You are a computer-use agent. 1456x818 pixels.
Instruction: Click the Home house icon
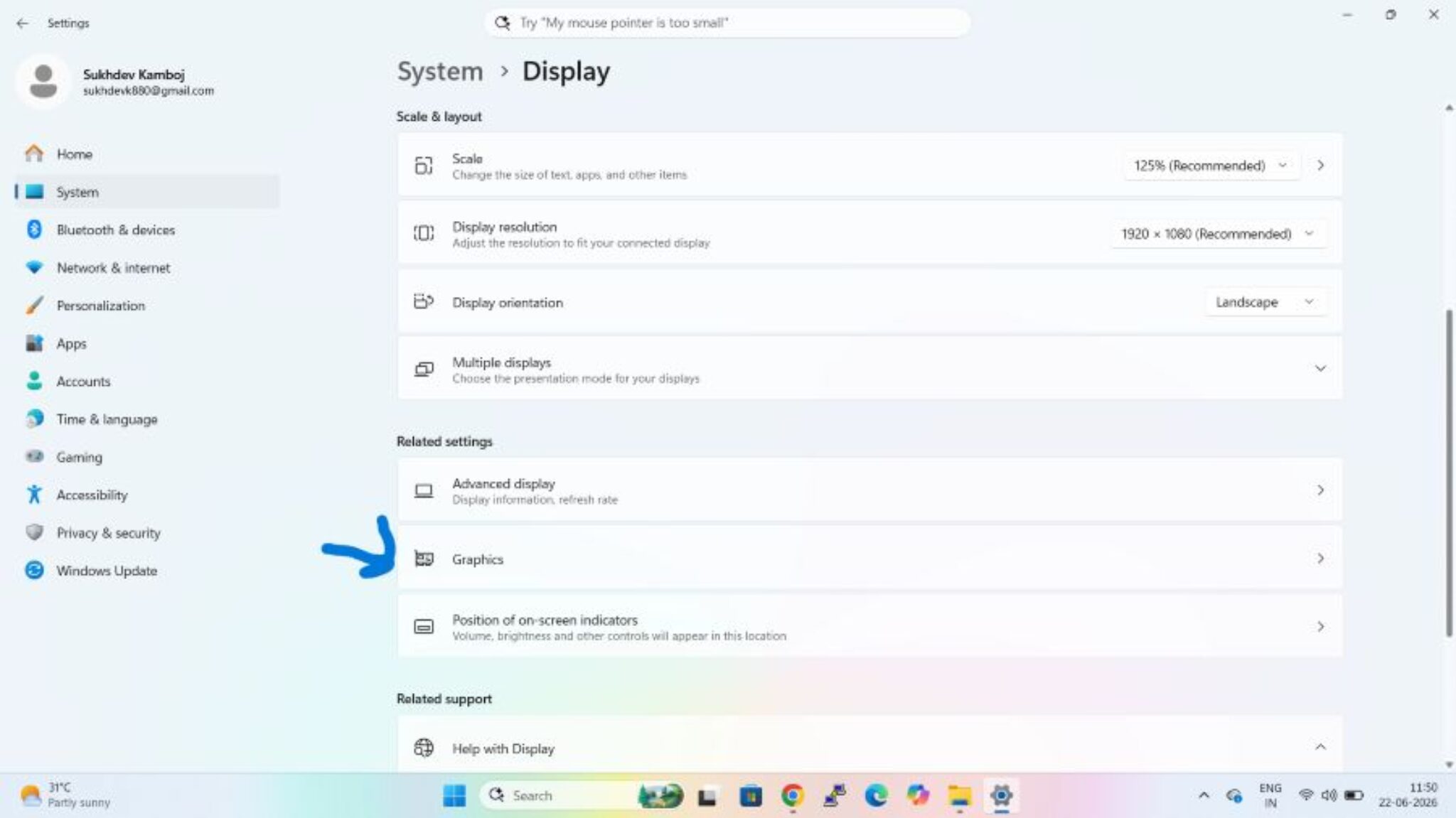pos(34,154)
